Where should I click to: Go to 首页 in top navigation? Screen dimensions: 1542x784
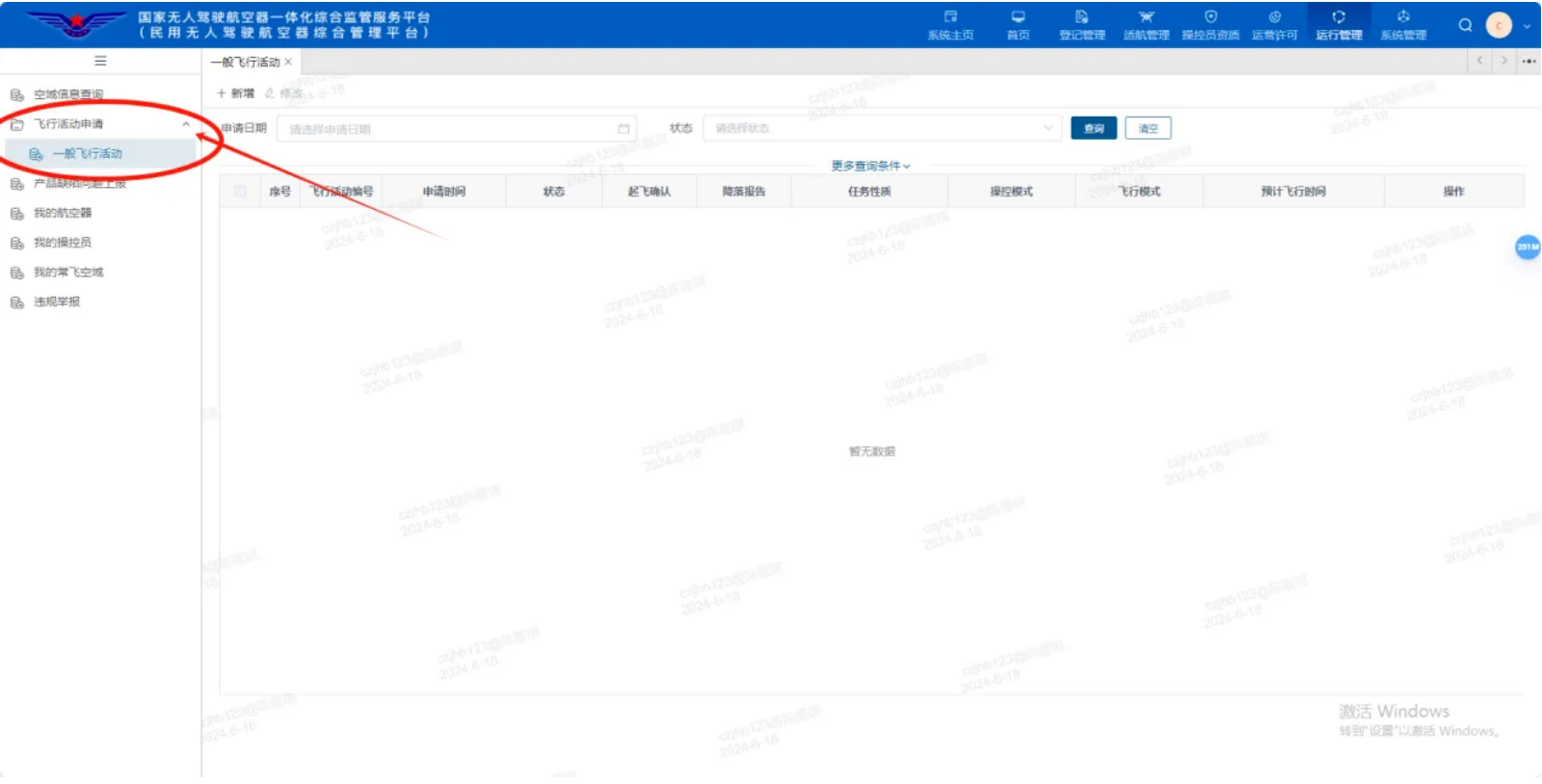(1018, 25)
